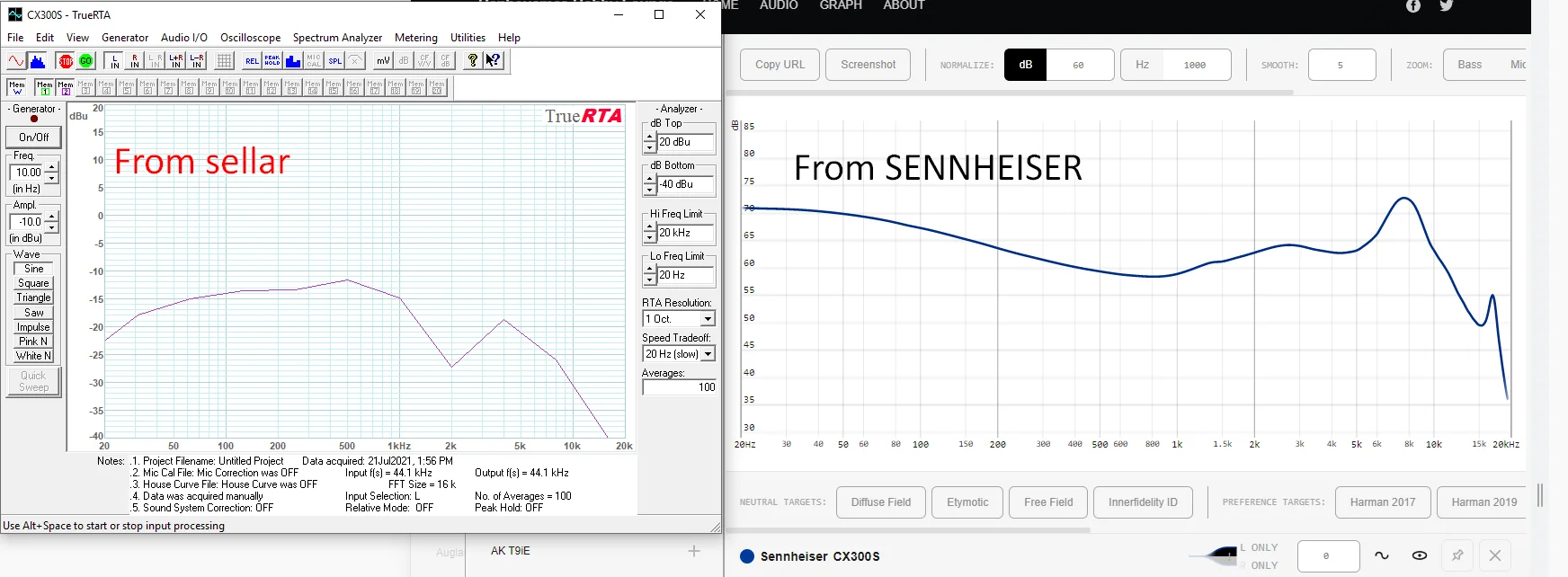
Task: Adjust the generator Ampl spinner arrows
Action: pos(51,221)
